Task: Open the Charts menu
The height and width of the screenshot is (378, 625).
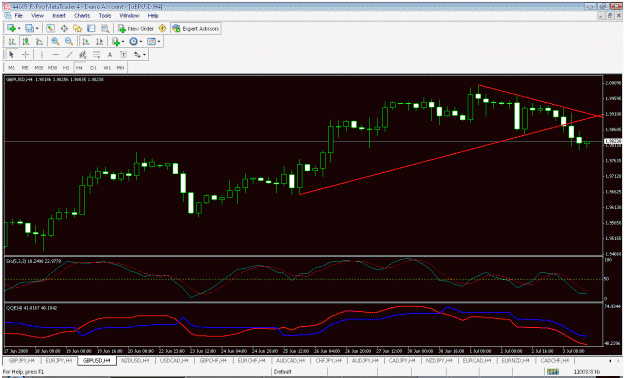Action: pos(82,16)
